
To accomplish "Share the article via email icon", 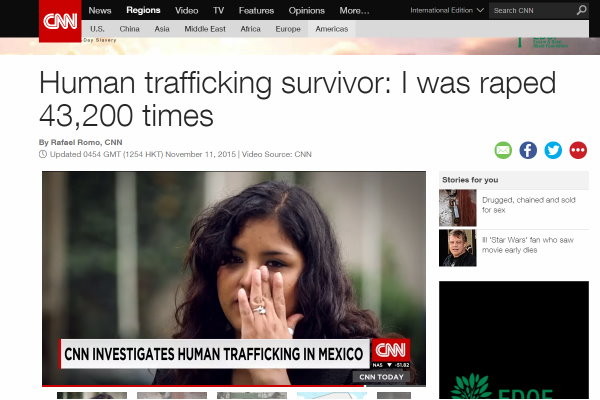I will [503, 150].
